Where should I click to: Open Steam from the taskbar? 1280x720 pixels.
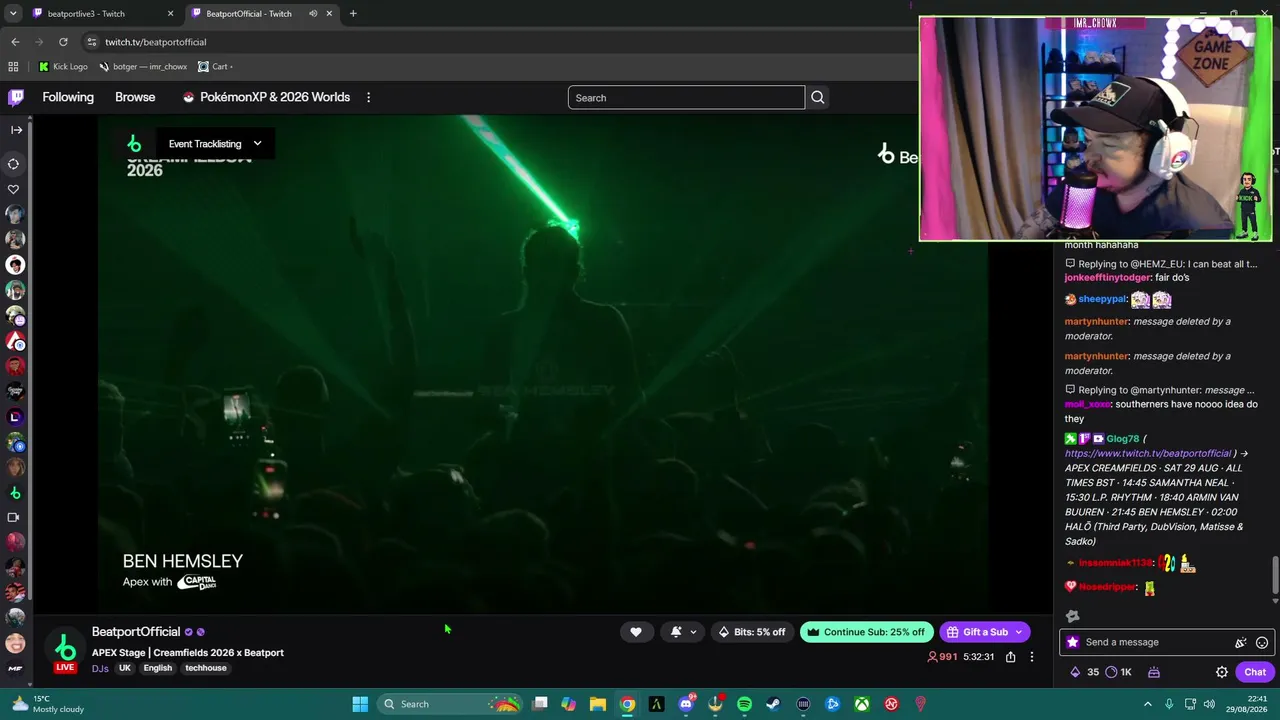click(773, 704)
